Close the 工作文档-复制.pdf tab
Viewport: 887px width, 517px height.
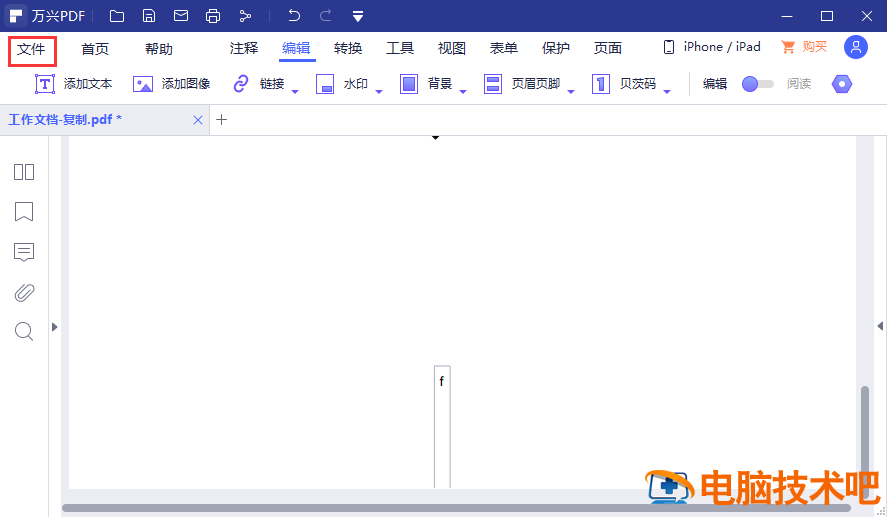(x=197, y=120)
